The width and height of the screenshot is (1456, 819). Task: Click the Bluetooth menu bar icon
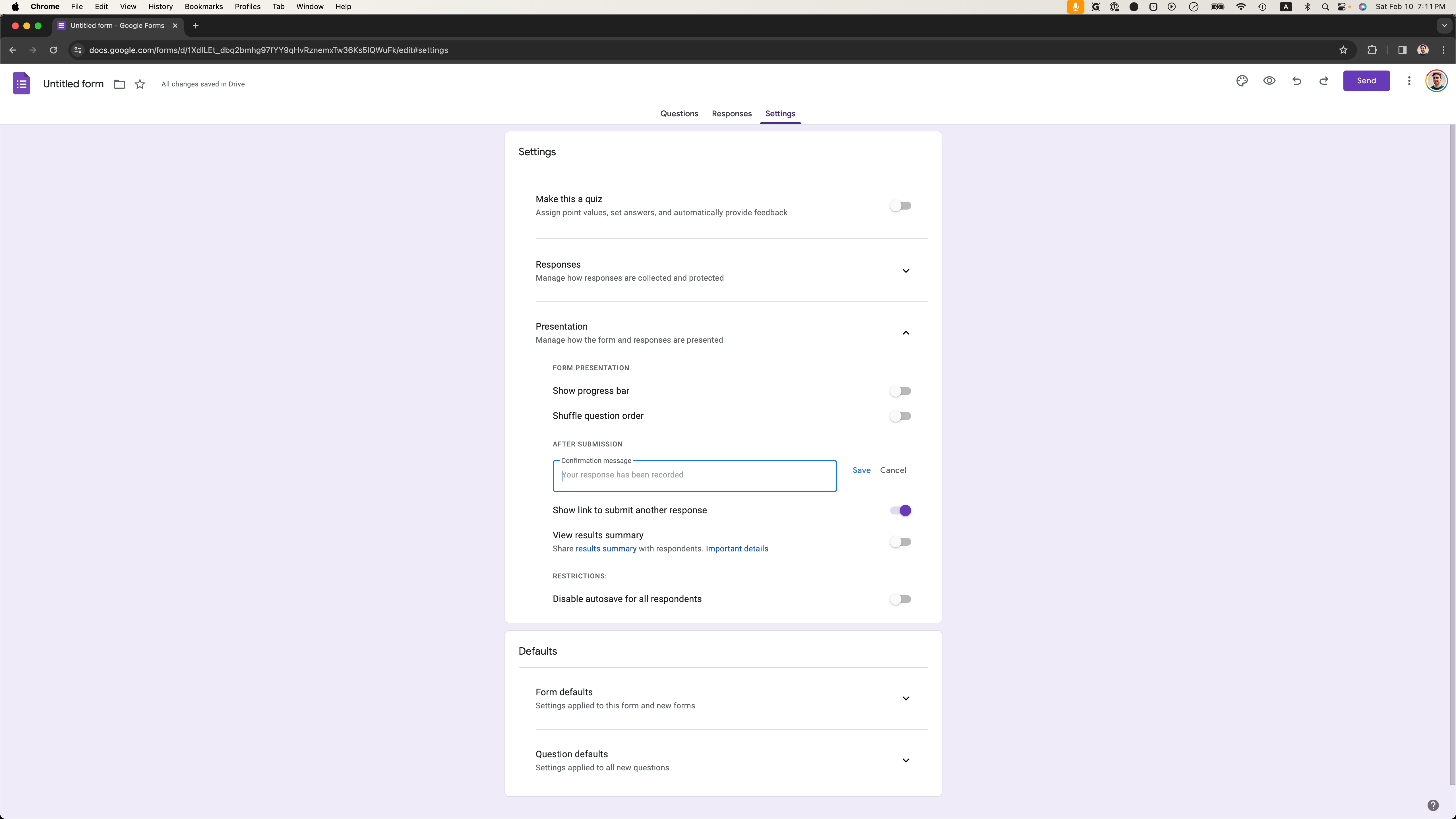tap(1307, 7)
